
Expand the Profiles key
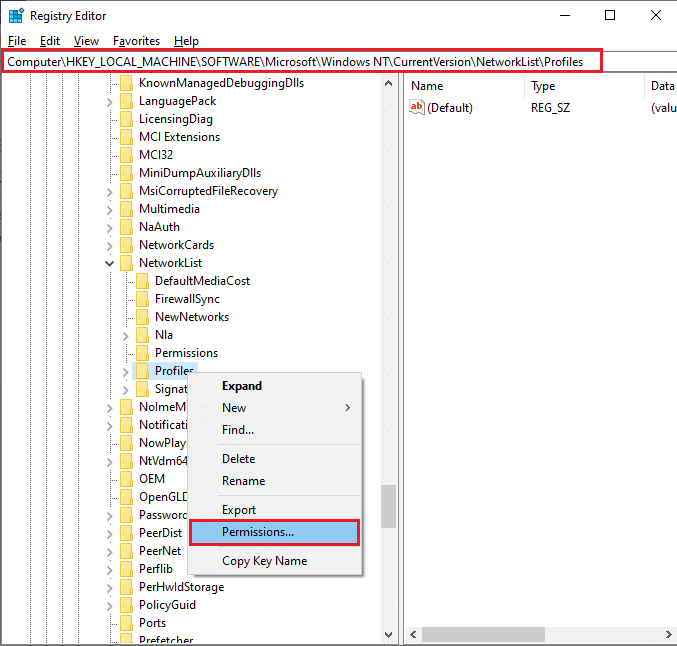pos(126,372)
